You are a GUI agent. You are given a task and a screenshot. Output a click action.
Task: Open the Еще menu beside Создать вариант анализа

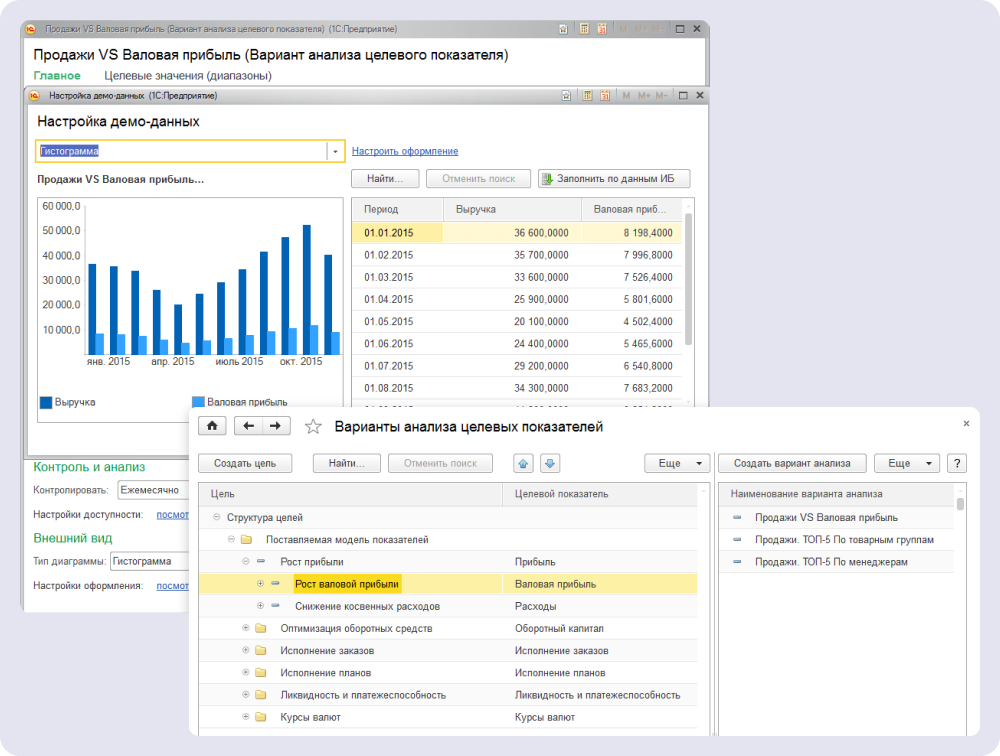[x=906, y=463]
